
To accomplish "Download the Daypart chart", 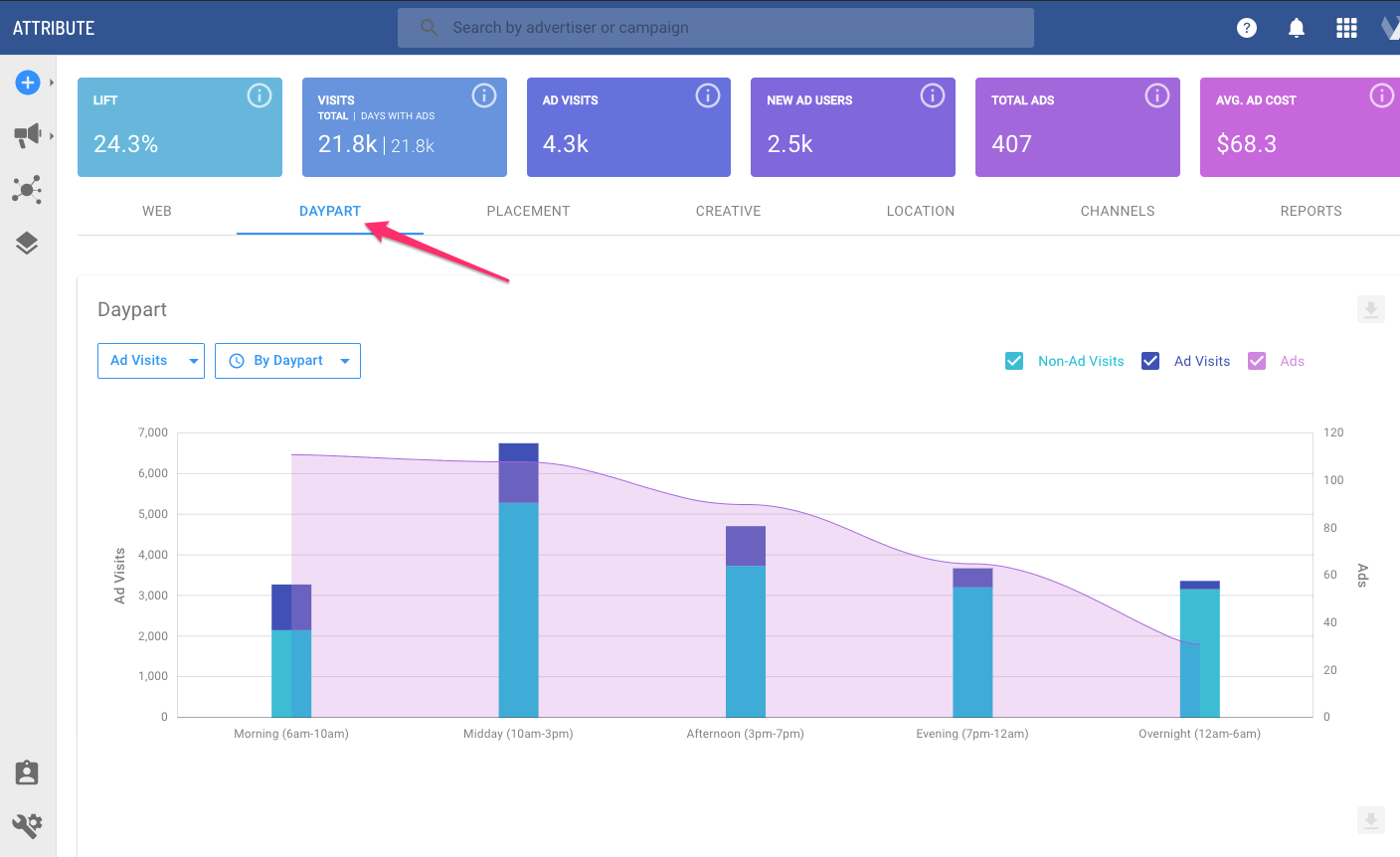I will coord(1371,310).
